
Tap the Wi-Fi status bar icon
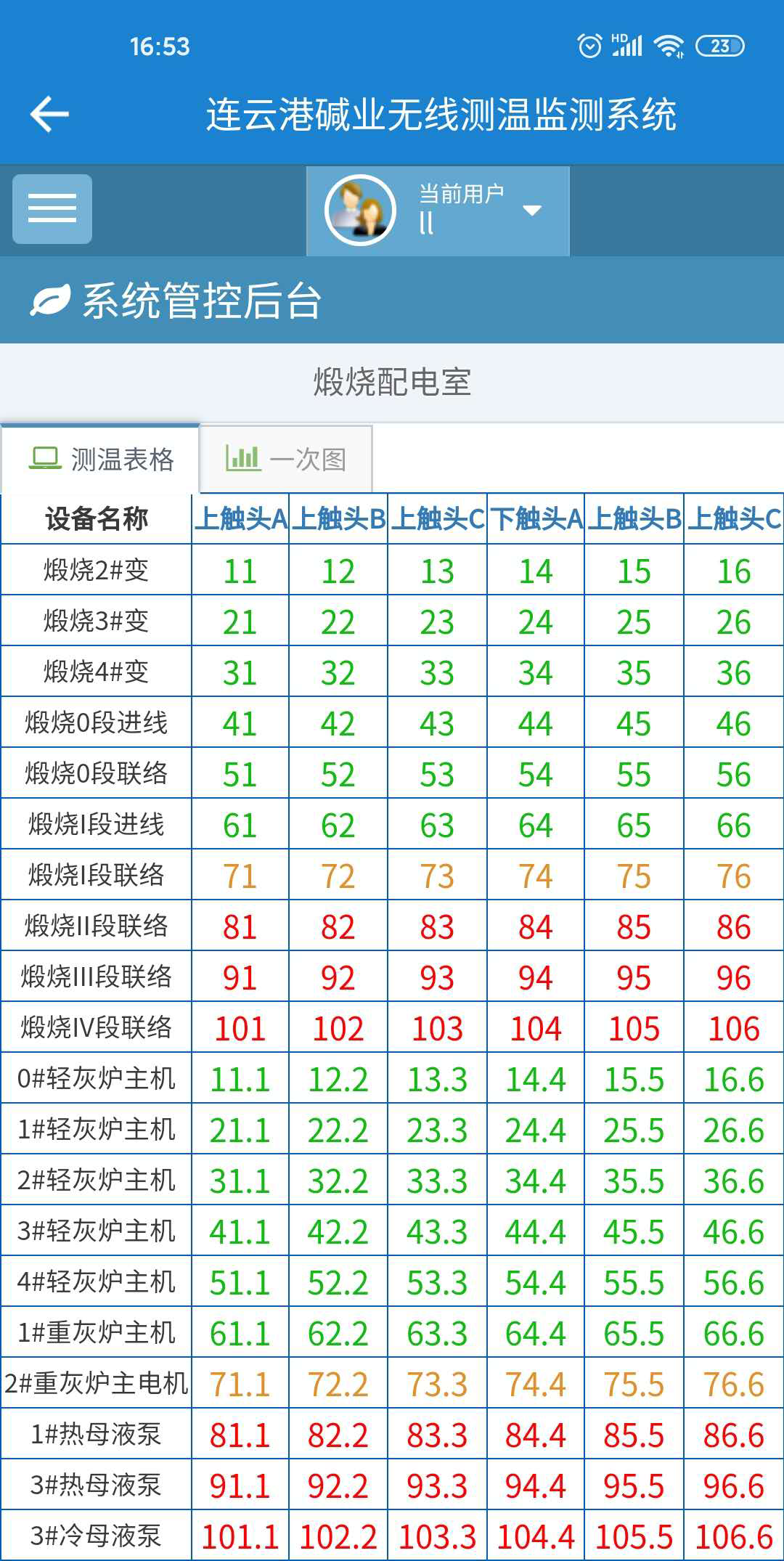click(x=668, y=46)
